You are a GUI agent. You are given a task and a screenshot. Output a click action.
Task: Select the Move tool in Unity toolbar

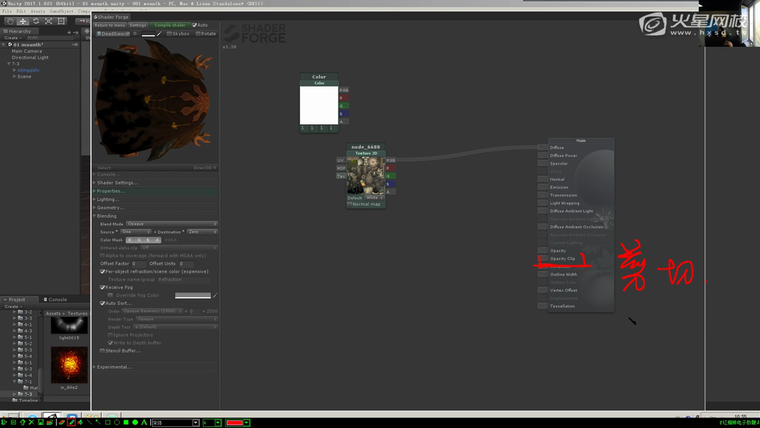point(23,21)
